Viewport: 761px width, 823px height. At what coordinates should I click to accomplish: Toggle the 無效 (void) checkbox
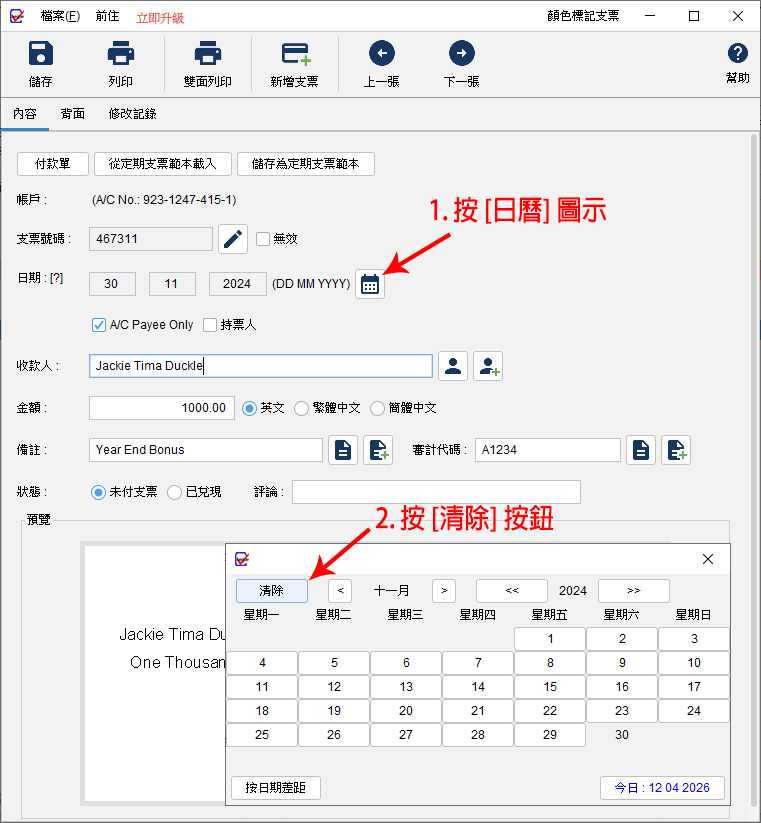click(262, 239)
